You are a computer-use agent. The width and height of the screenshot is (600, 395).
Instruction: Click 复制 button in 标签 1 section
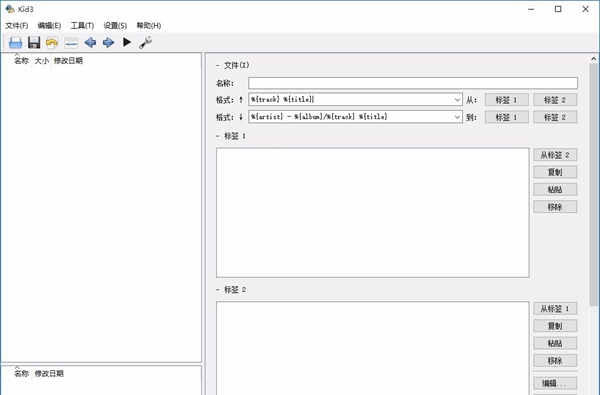[555, 172]
